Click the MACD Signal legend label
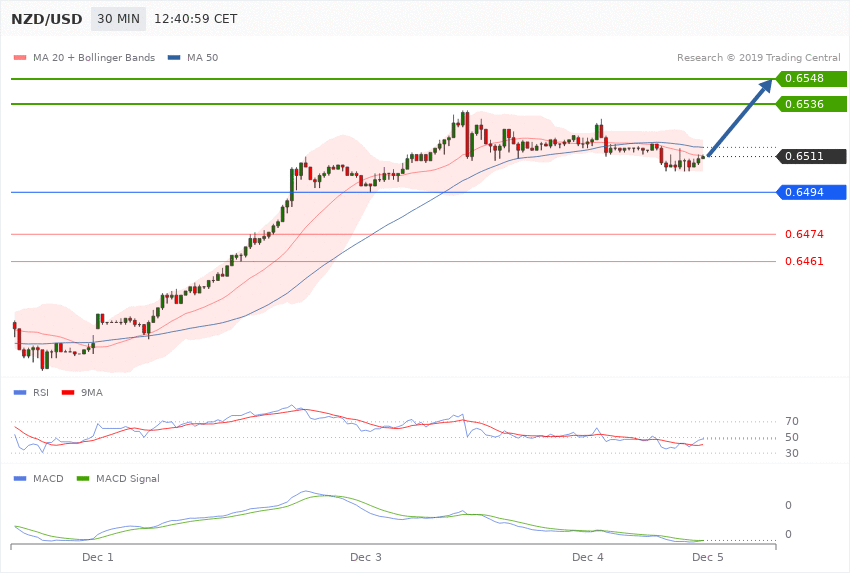 click(128, 478)
